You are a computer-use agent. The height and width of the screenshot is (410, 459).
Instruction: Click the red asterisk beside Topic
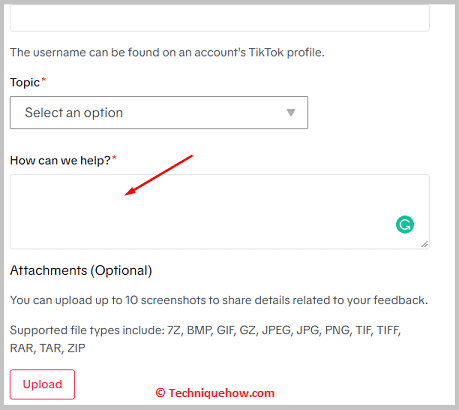click(43, 80)
